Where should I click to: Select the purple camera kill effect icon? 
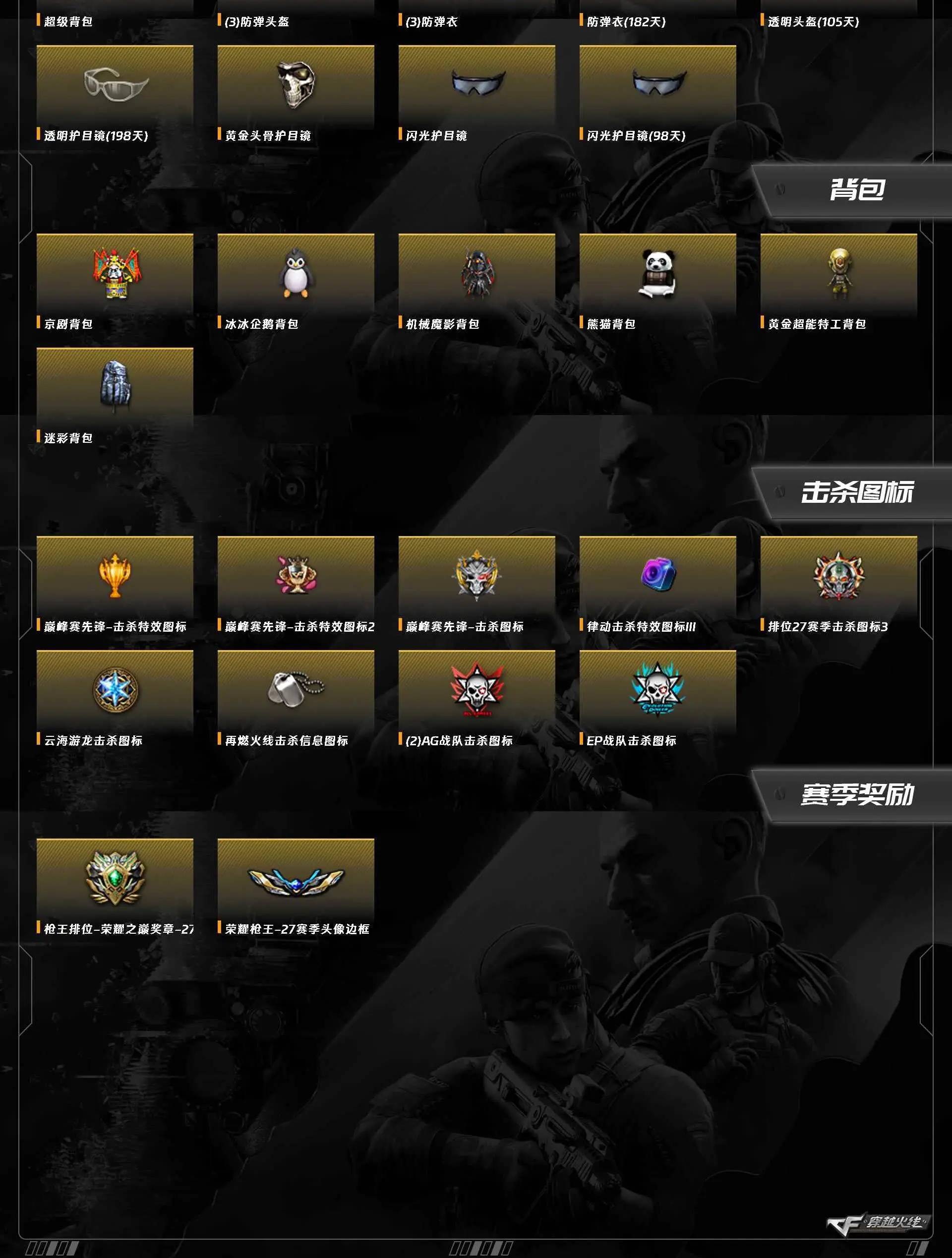(658, 573)
